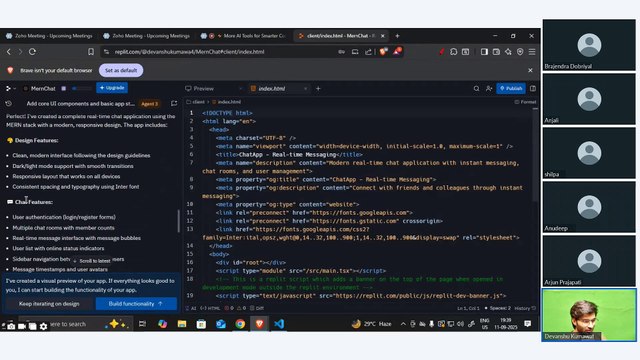Viewport: 640px width, 360px height.
Task: Open the notifications center icon
Action: 527,324
